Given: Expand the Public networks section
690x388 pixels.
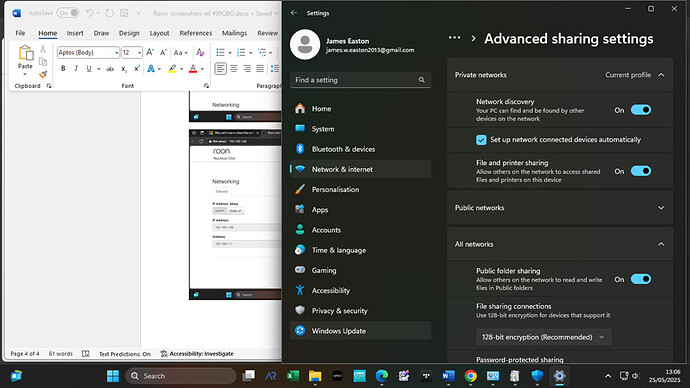Looking at the screenshot, I should 560,208.
